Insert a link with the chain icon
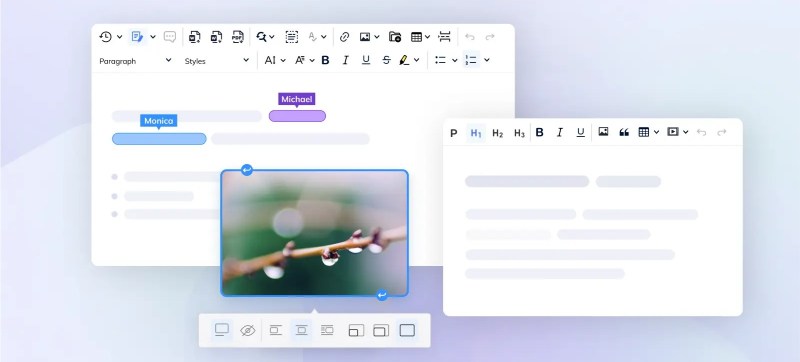Image resolution: width=800 pixels, height=362 pixels. point(344,37)
